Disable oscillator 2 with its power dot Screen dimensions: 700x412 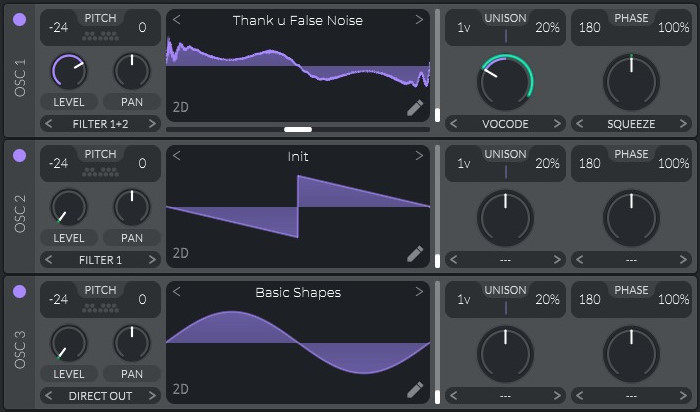19,155
